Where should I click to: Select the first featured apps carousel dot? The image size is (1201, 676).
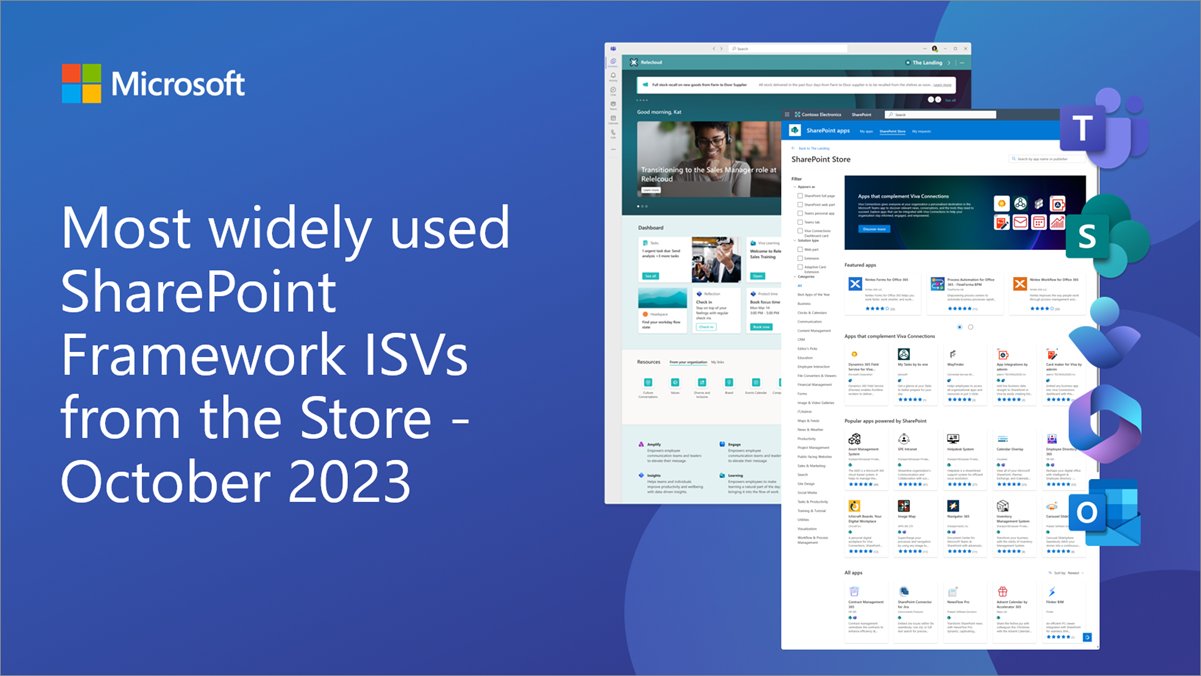[x=959, y=327]
